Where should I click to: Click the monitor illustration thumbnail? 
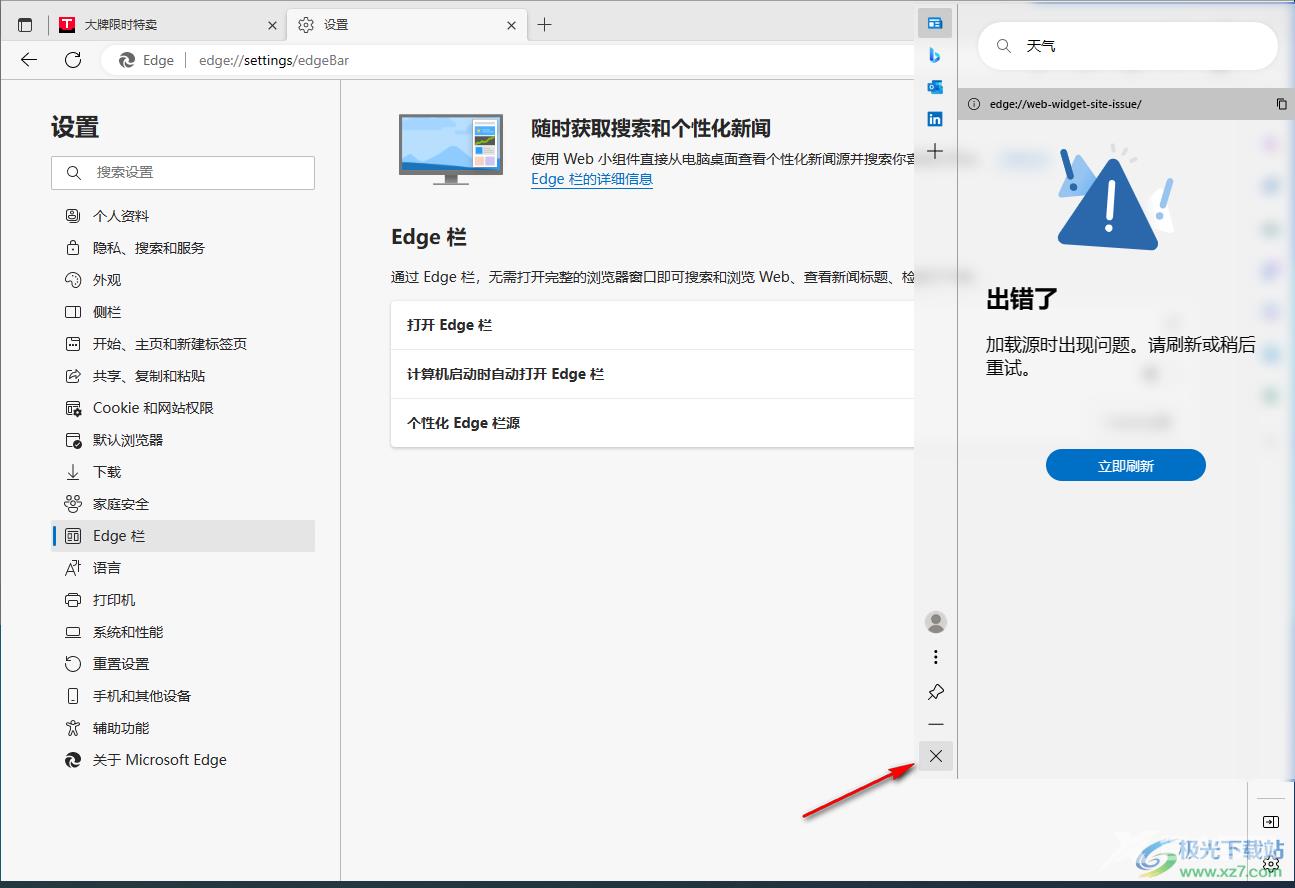coord(451,149)
